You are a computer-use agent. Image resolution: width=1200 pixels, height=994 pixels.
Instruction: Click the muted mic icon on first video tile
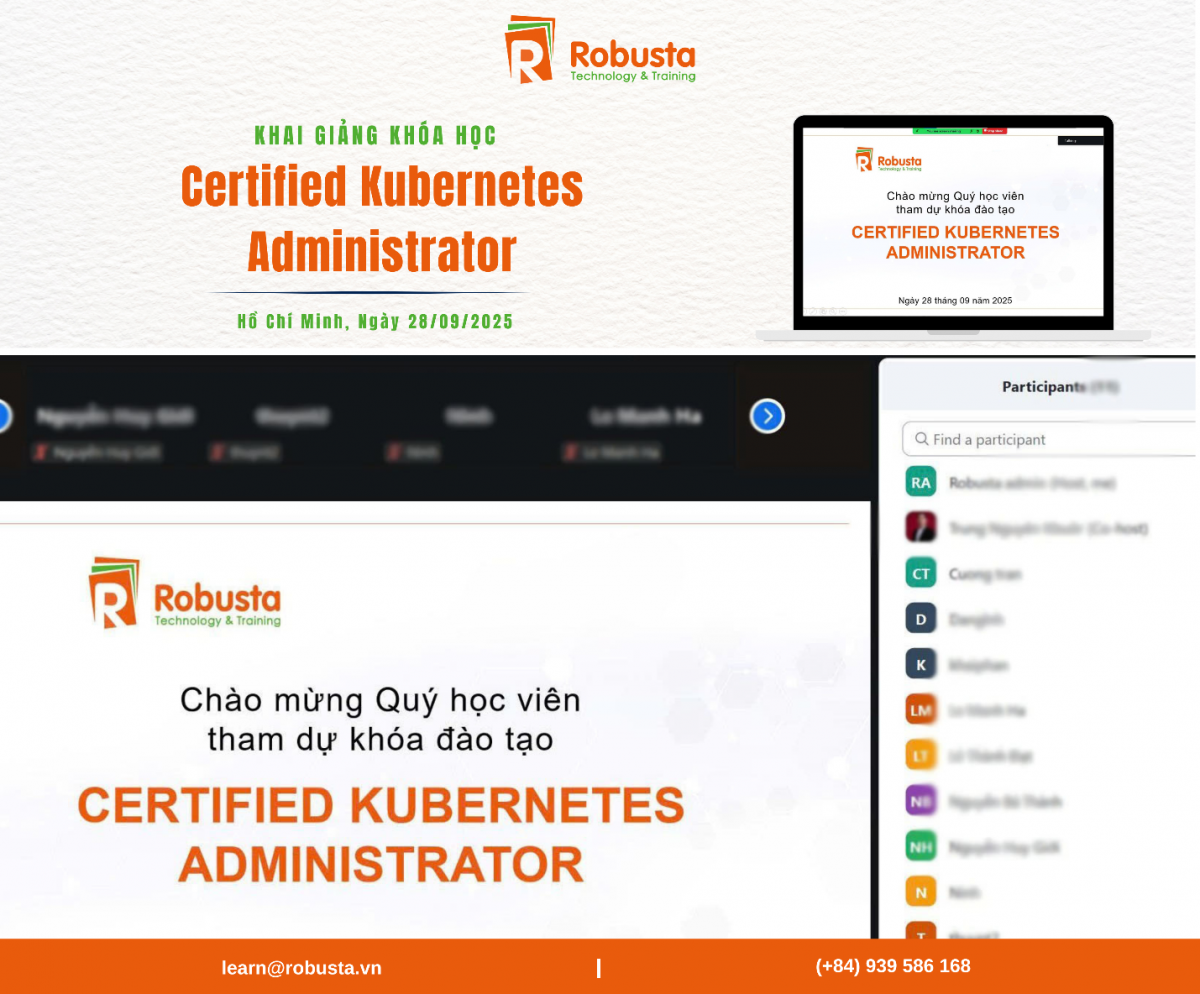pos(41,453)
